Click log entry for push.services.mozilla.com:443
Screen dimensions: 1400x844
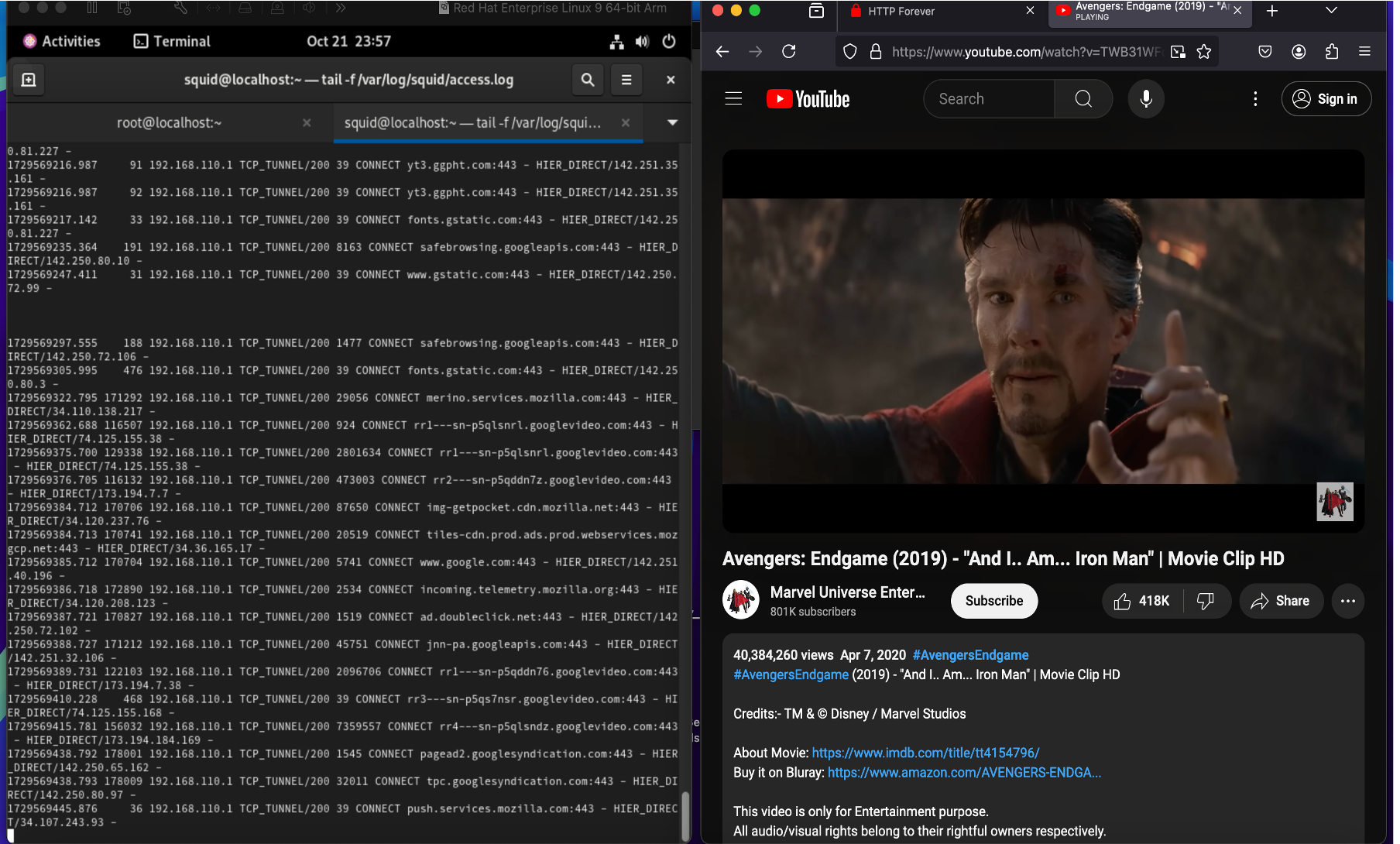(342, 815)
